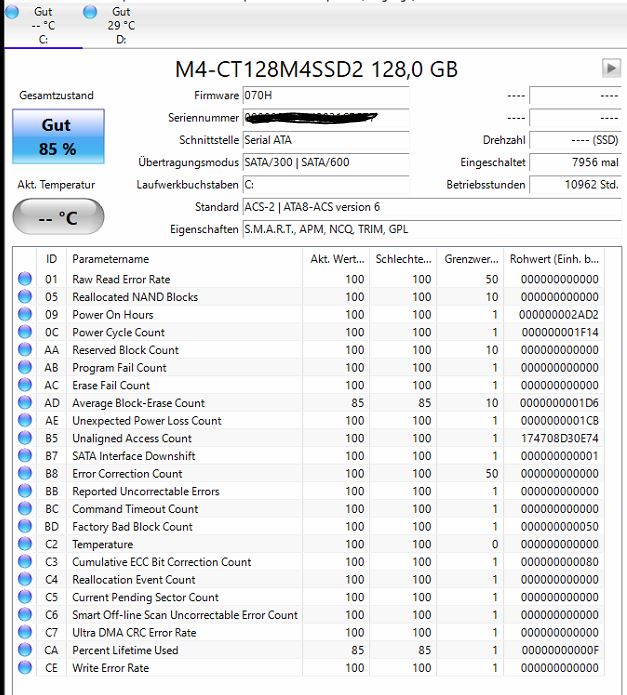This screenshot has height=695, width=627.
Task: Click raw value 000000002AD2
Action: 559,315
